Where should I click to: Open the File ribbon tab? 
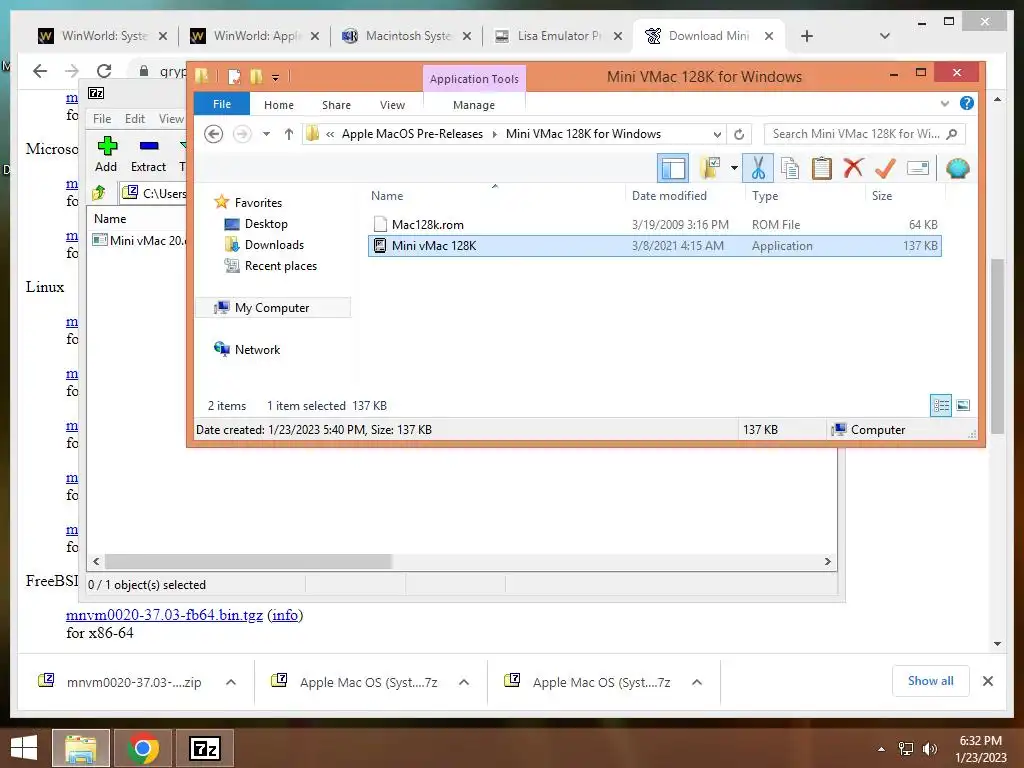221,104
